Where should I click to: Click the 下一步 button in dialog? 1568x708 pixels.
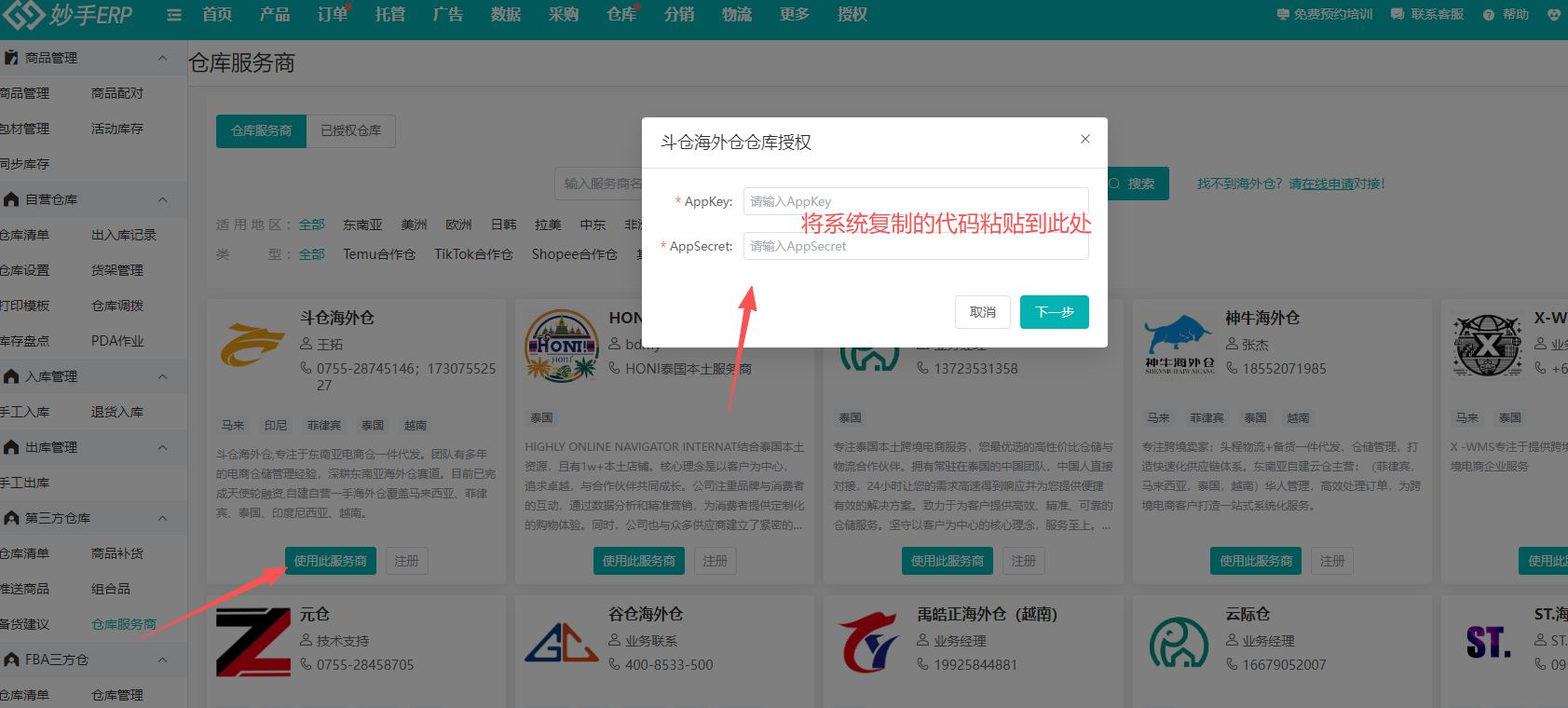1055,312
